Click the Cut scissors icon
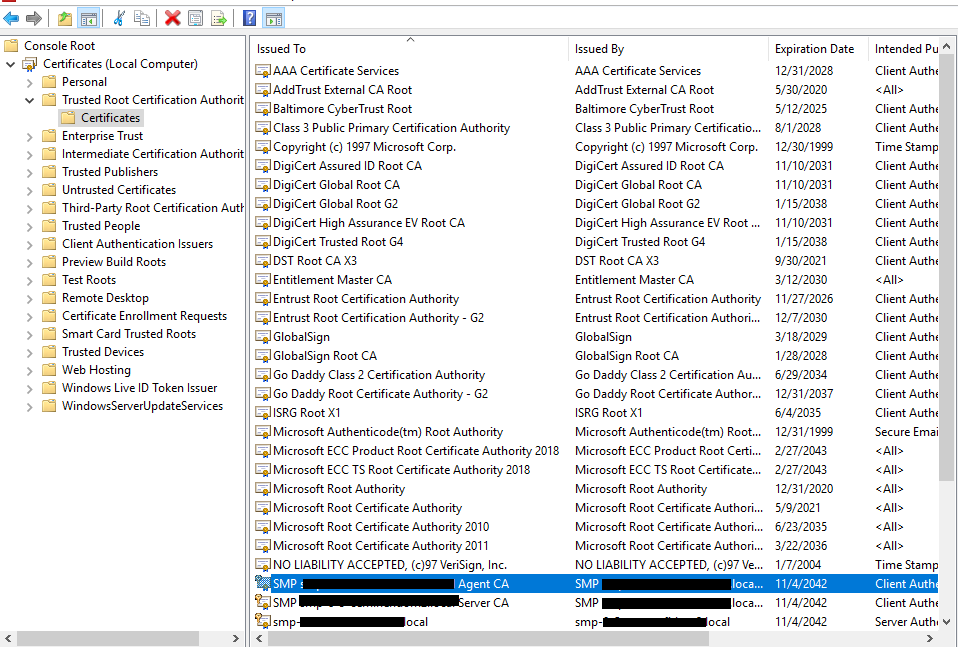 [119, 18]
